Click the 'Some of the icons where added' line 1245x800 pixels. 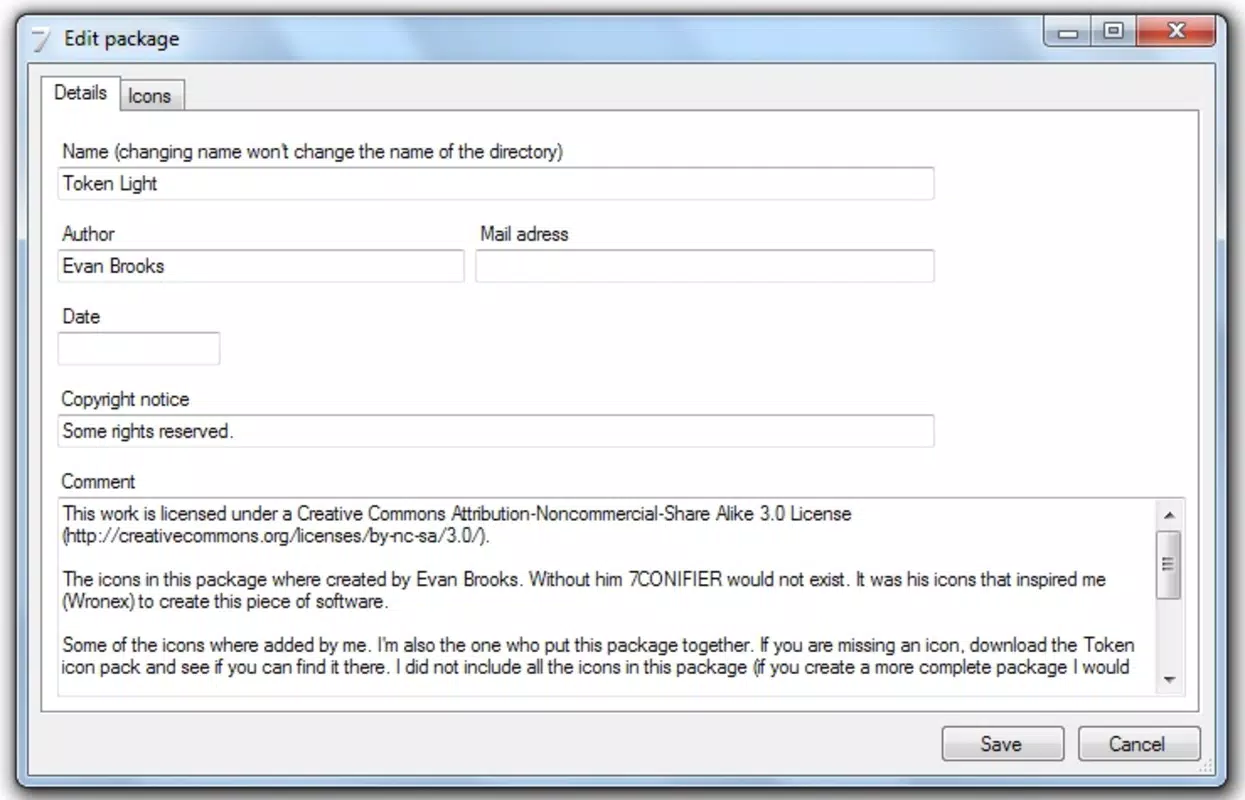(x=598, y=645)
